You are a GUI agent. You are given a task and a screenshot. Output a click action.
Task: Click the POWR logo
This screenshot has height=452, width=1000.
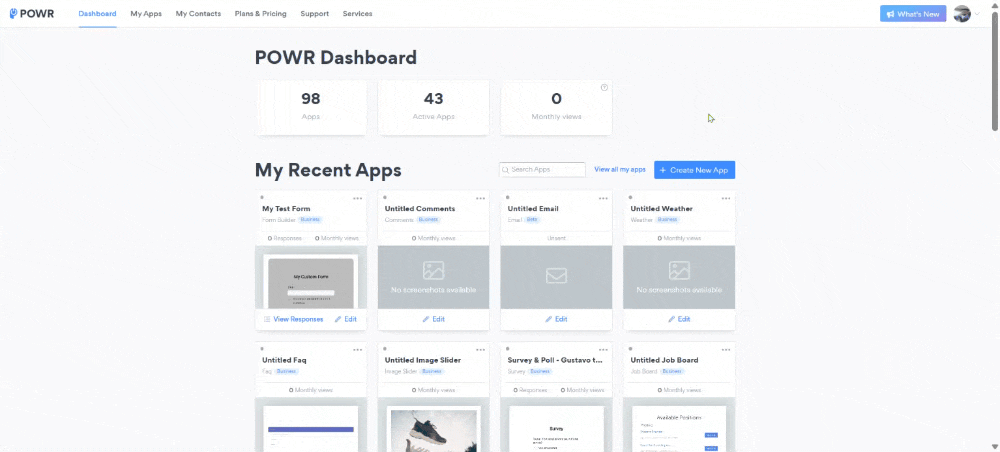31,13
